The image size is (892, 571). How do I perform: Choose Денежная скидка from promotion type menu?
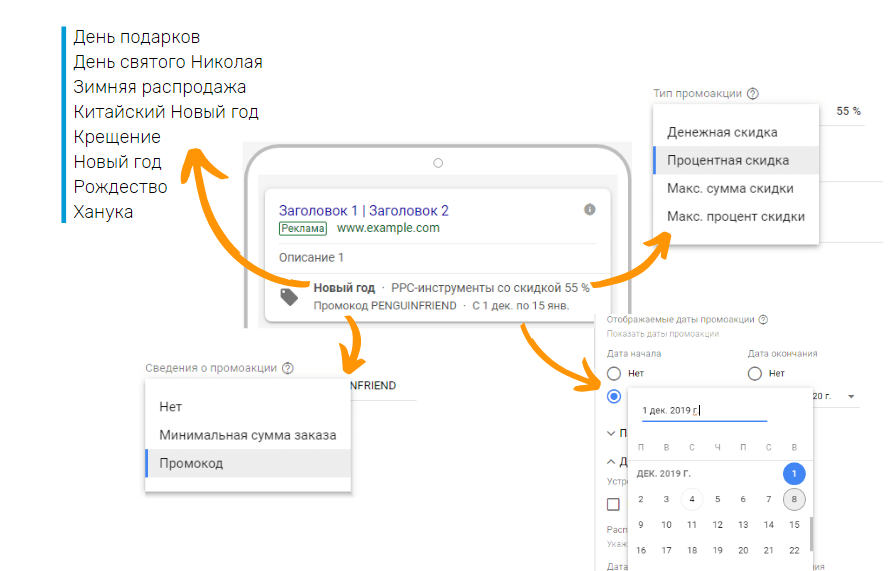coord(722,132)
